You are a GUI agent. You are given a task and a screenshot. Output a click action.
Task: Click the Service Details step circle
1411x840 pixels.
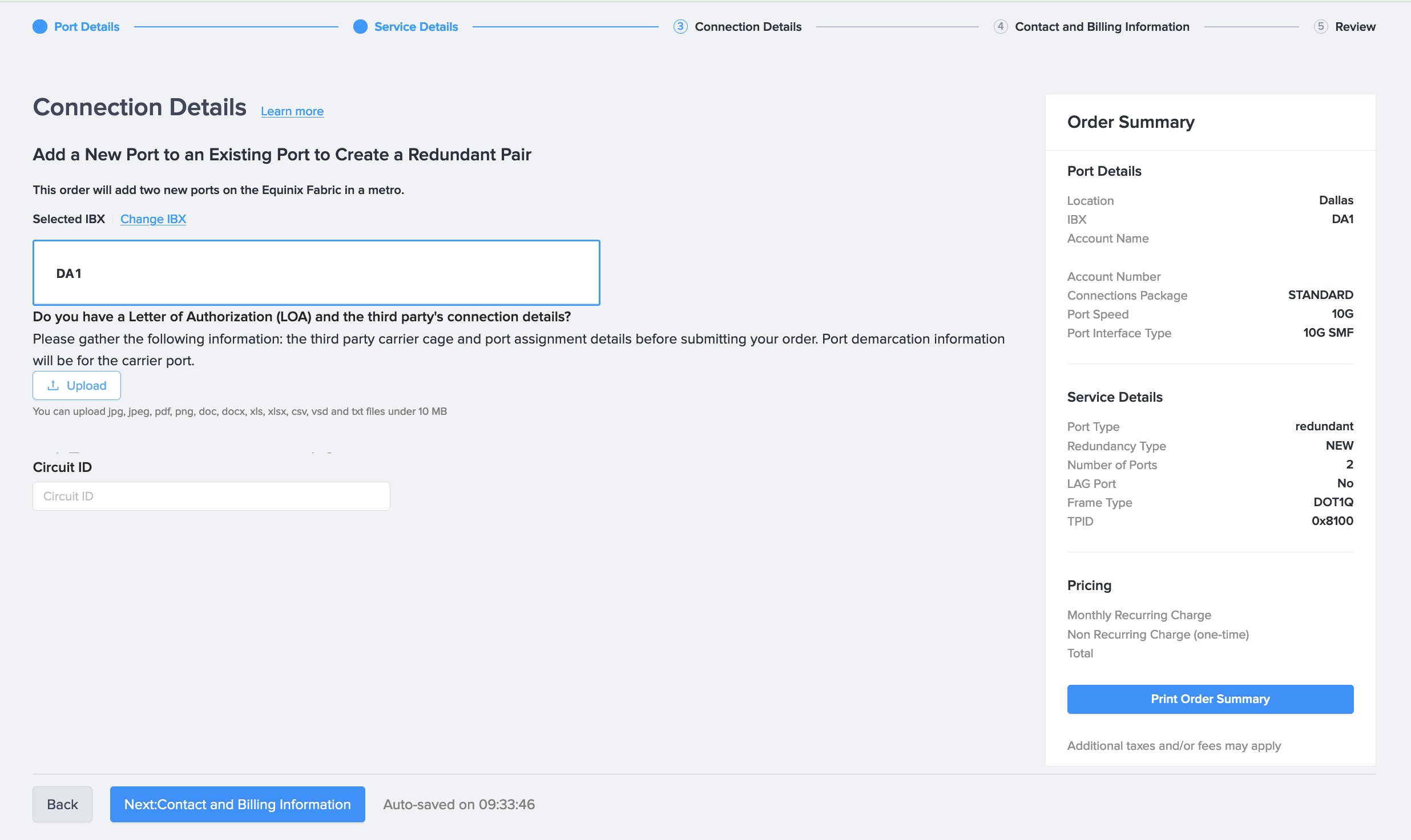coord(360,27)
